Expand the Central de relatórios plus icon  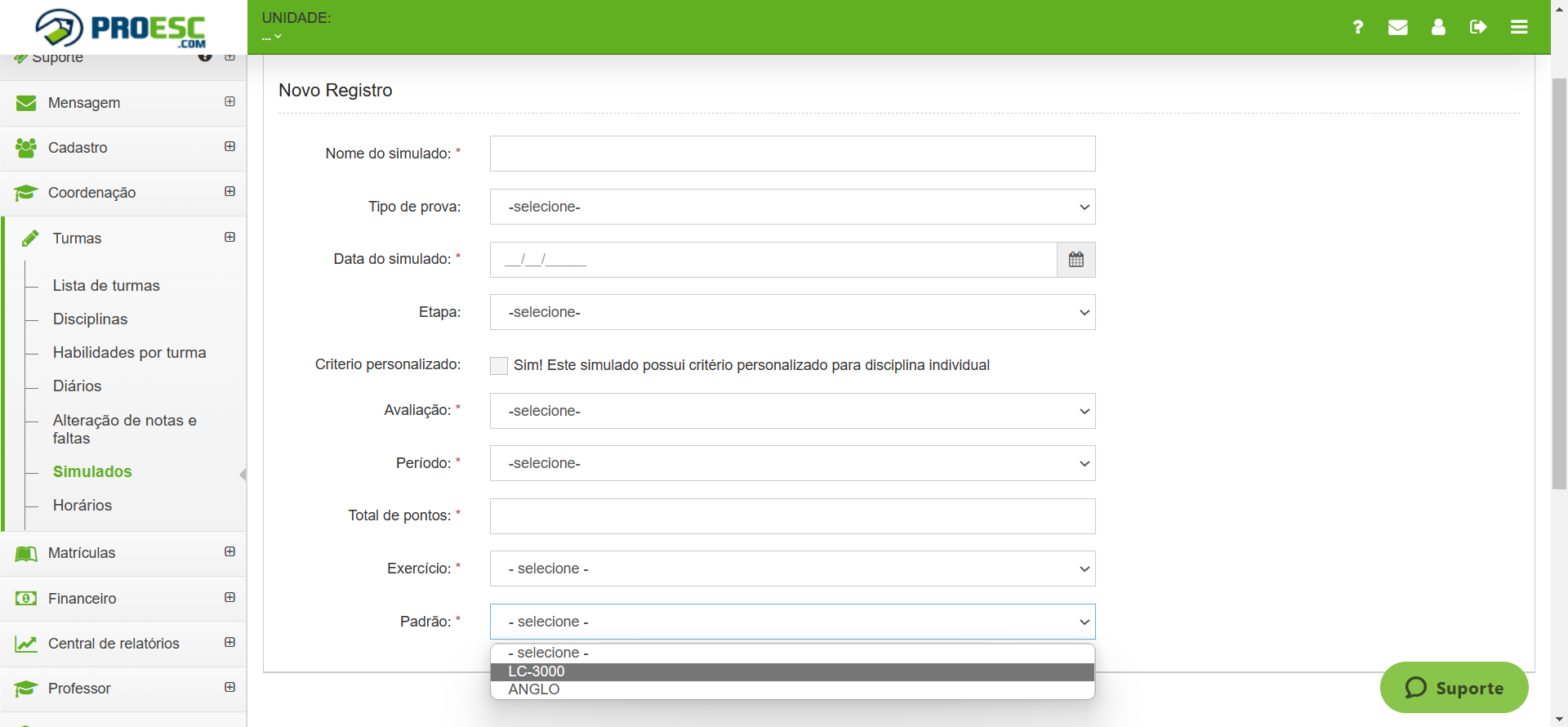229,642
